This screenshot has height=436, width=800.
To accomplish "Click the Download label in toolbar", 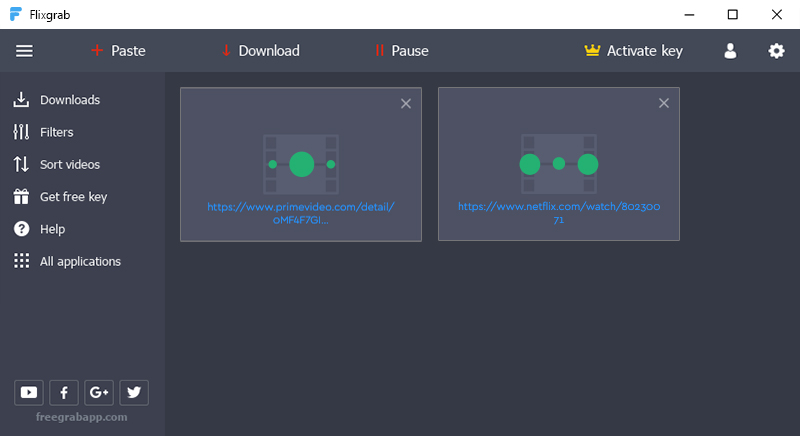I will click(269, 50).
